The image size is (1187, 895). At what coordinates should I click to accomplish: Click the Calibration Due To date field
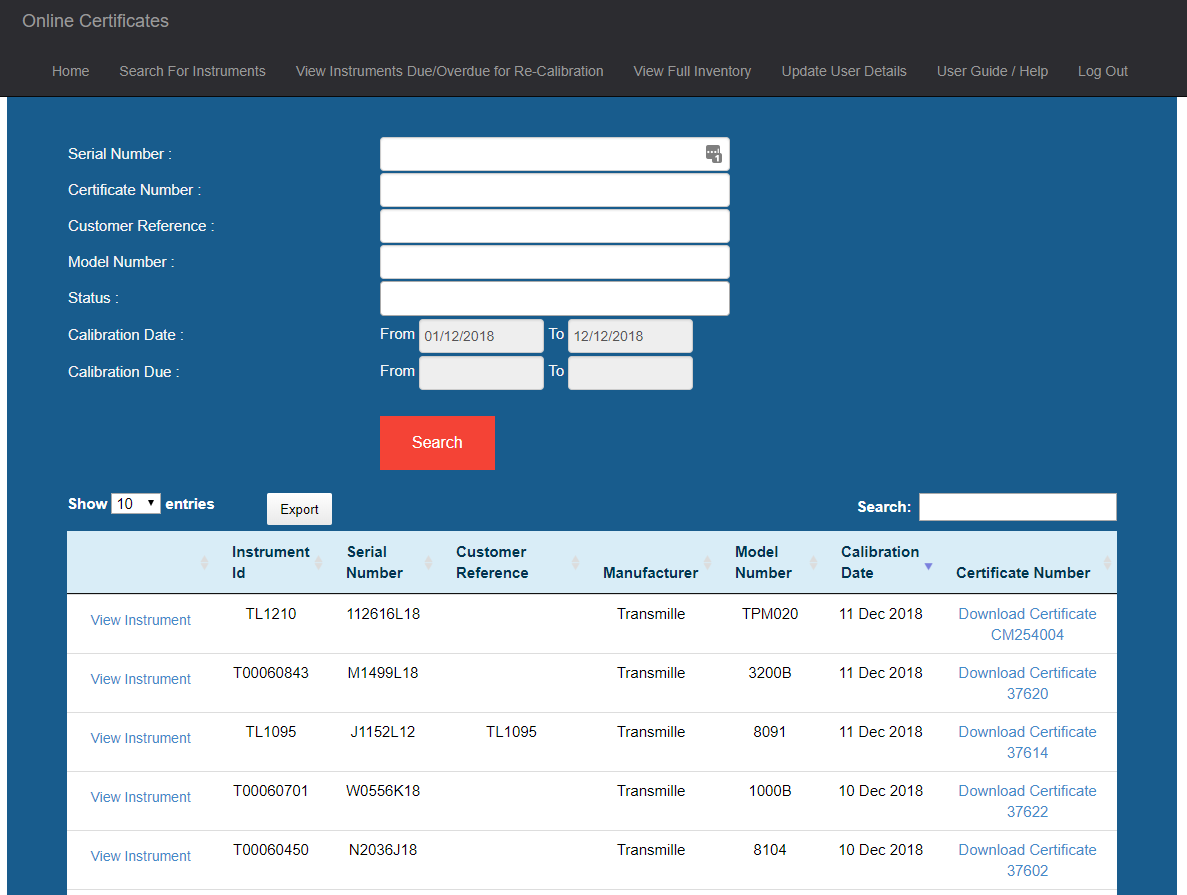[x=631, y=373]
